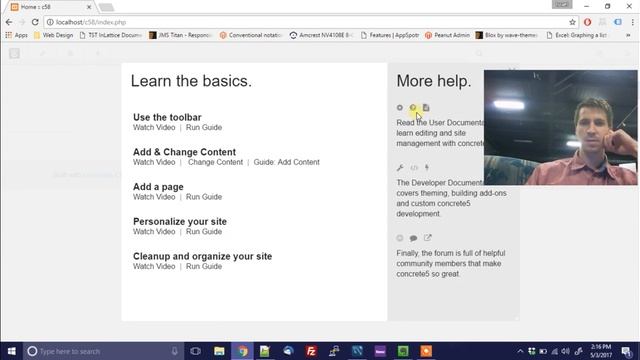Expand the bookmarks bar overflow chevron

628,36
